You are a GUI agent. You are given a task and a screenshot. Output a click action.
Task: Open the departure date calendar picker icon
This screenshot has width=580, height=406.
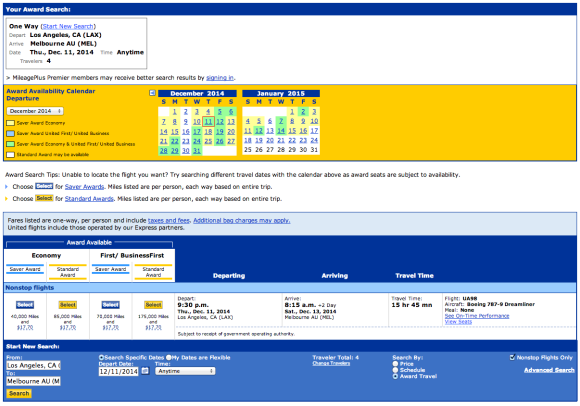tap(145, 371)
